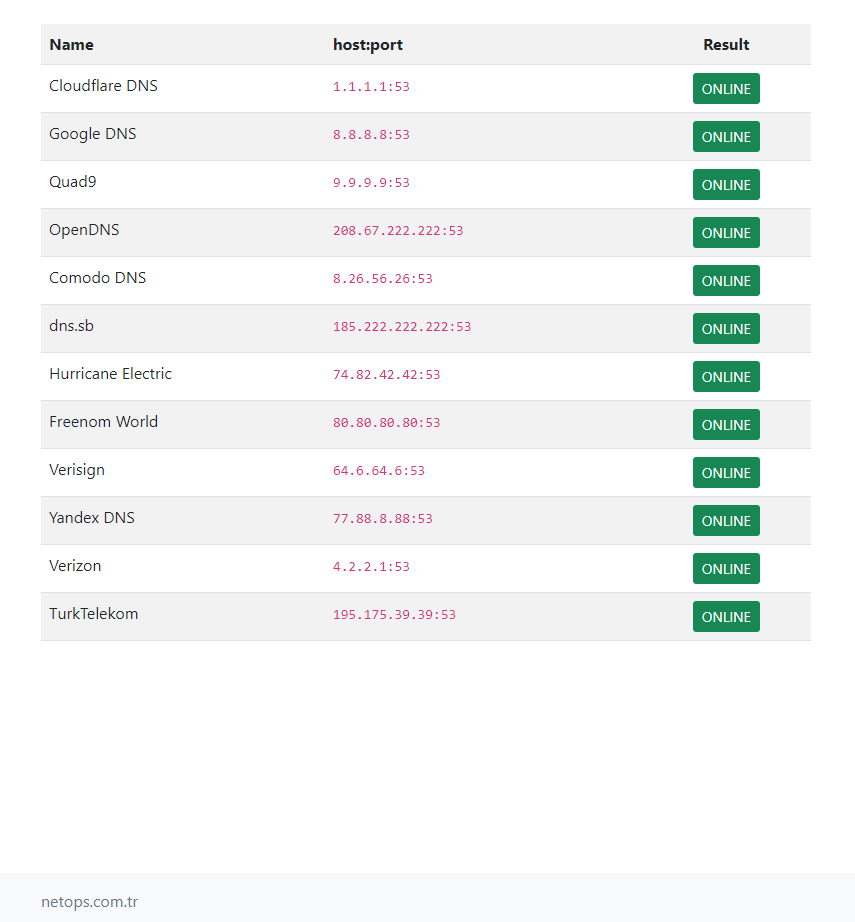Click ONLINE badge in Freenom World row
Viewport: 855px width, 922px height.
[726, 425]
